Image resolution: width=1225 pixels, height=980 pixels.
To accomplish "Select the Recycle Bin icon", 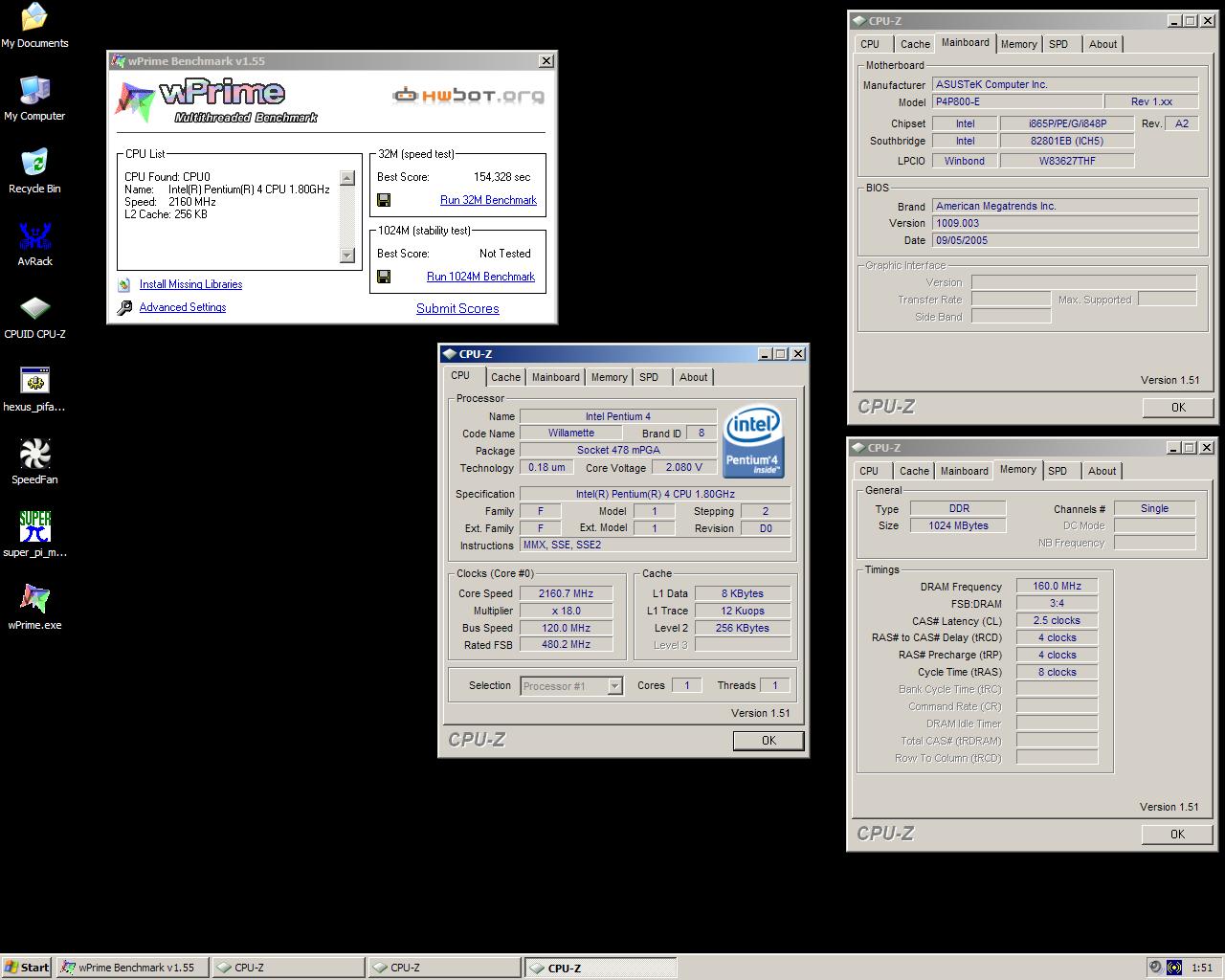I will click(x=34, y=171).
